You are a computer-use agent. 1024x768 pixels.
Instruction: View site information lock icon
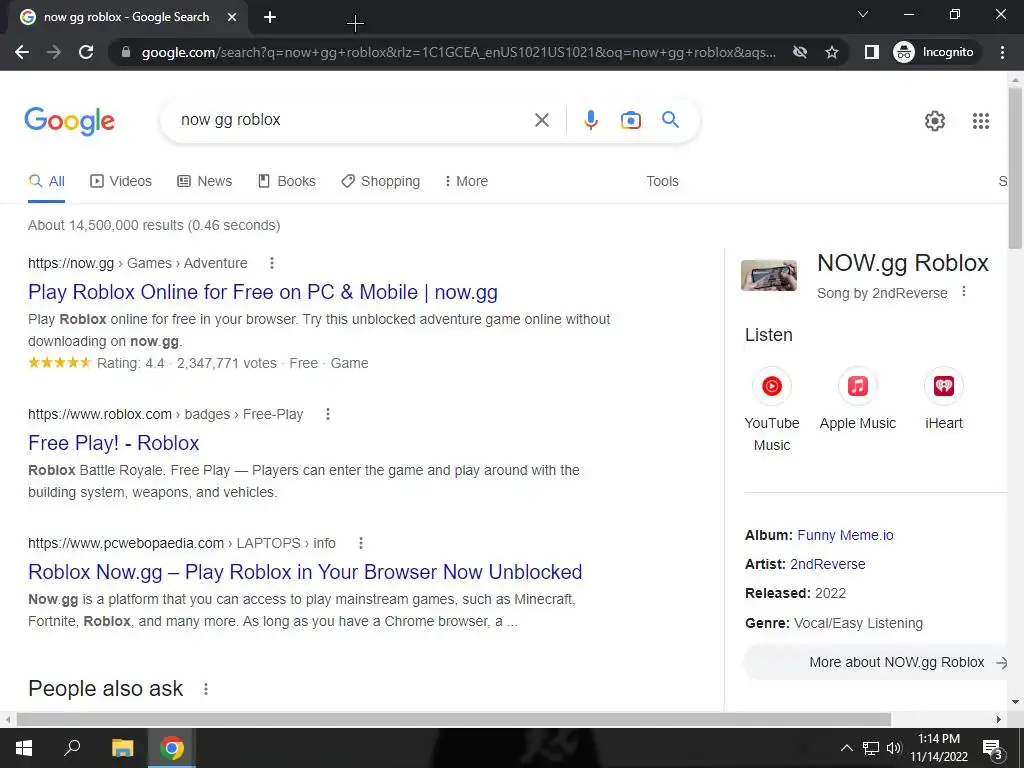tap(126, 52)
